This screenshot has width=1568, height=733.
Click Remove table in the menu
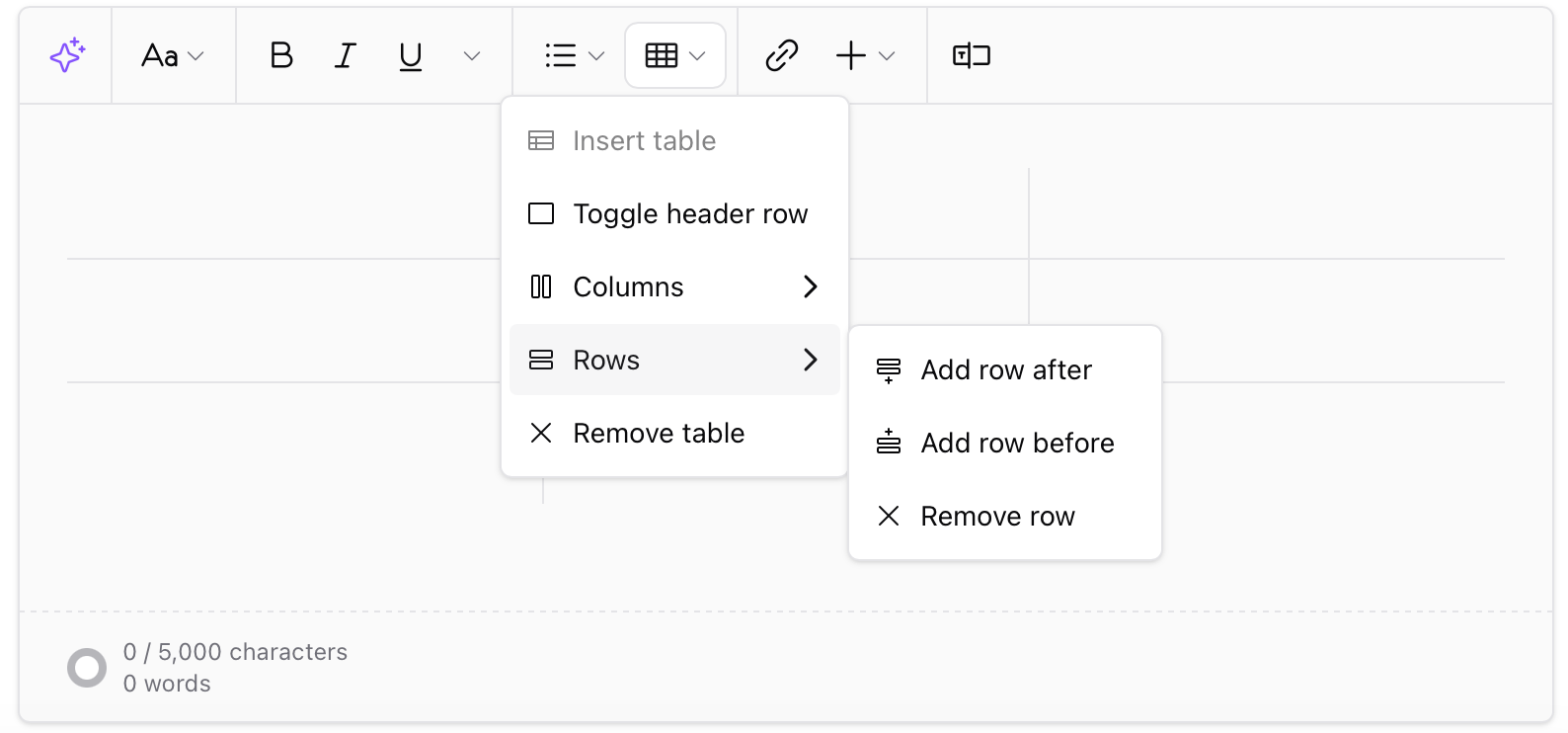pos(658,433)
